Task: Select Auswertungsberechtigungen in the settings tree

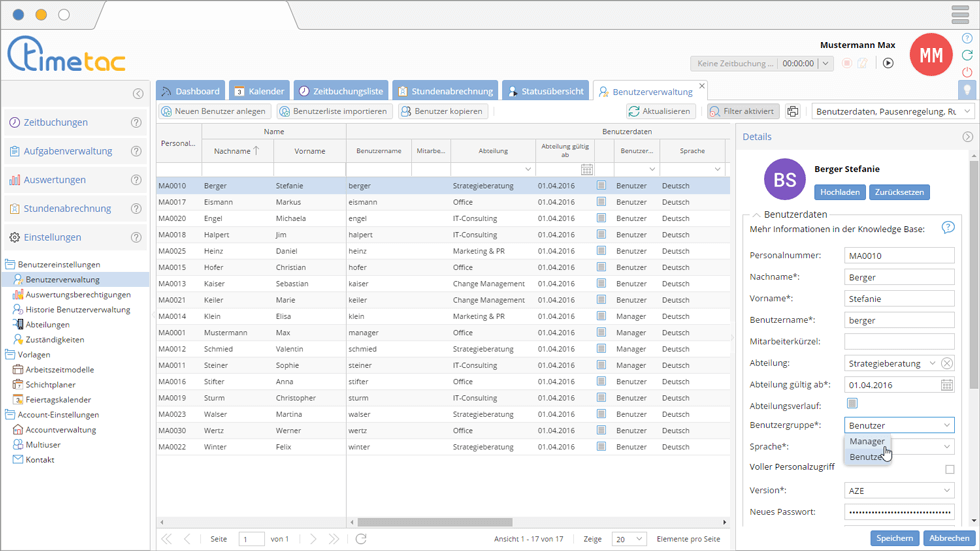Action: click(78, 295)
